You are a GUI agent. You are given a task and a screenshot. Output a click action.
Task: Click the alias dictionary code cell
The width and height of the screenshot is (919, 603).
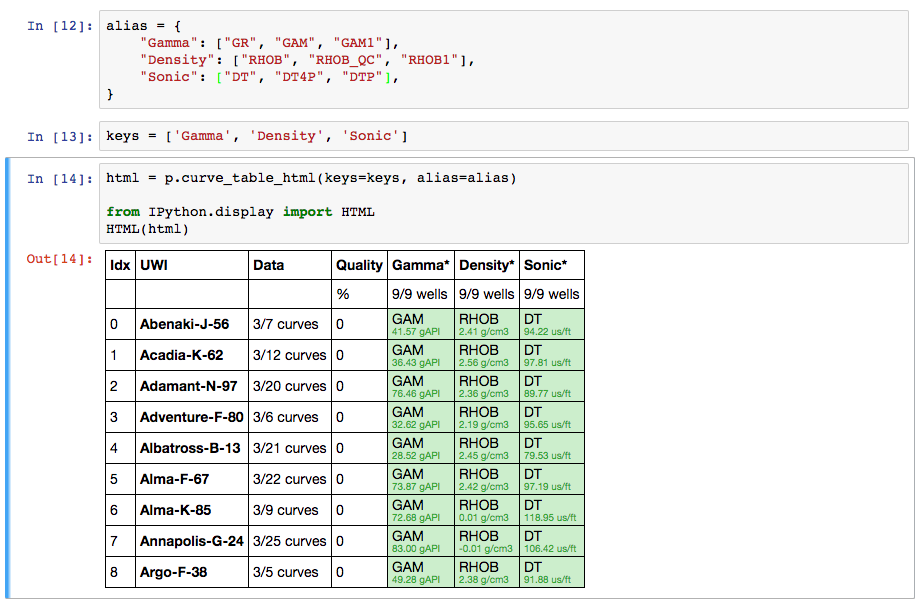[x=504, y=59]
